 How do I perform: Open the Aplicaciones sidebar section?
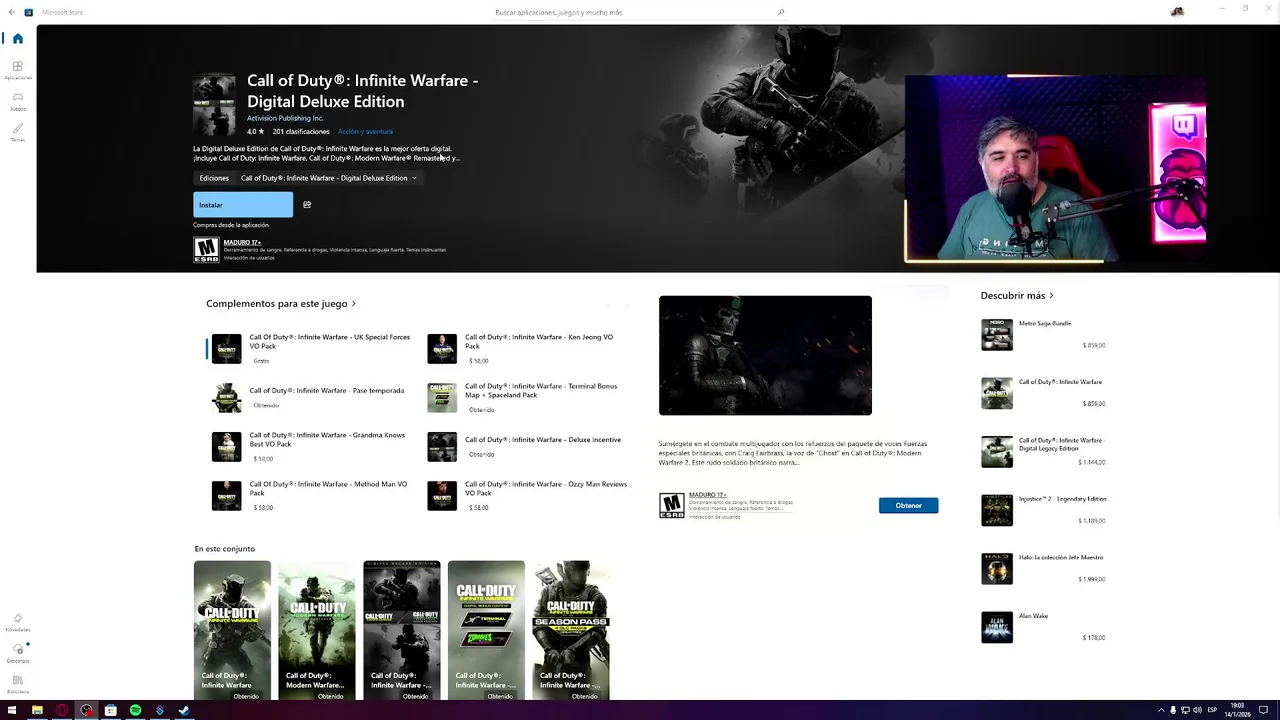[17, 70]
